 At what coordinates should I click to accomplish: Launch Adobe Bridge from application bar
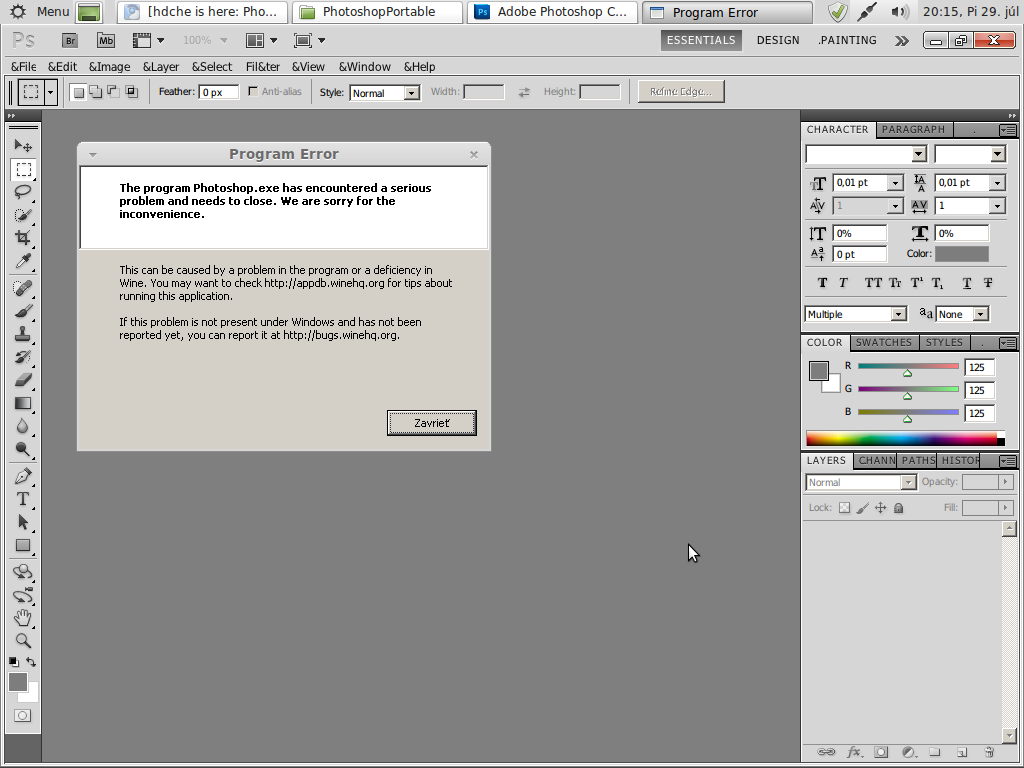[x=70, y=40]
